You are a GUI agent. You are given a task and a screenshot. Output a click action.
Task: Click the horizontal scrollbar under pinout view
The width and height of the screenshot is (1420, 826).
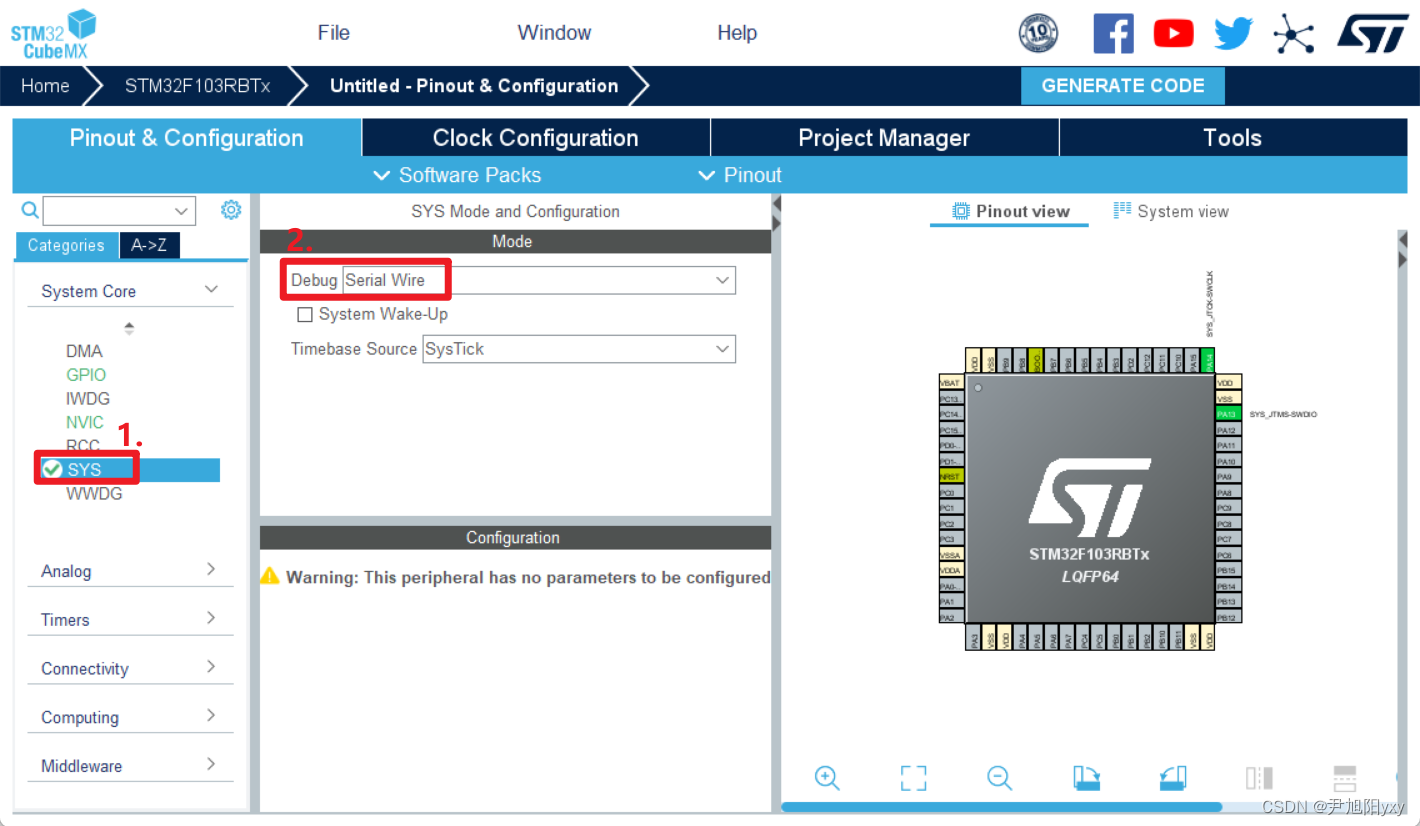coord(1001,807)
